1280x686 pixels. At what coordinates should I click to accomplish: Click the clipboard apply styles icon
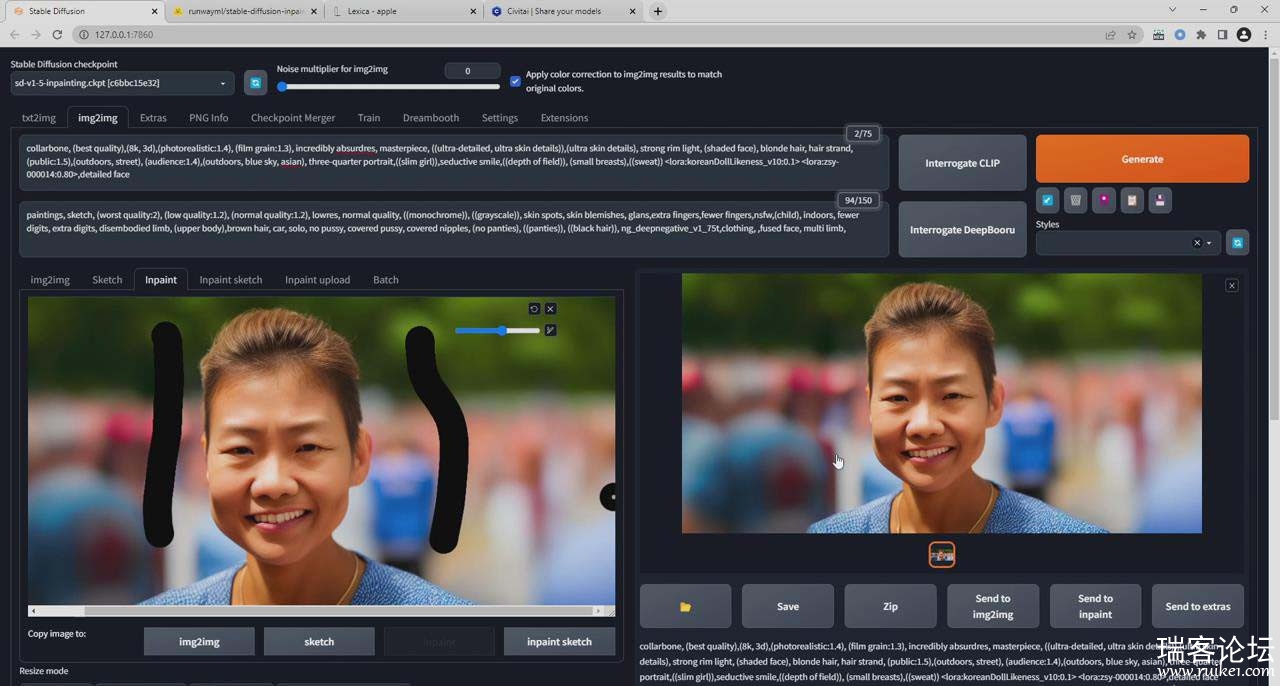[1131, 200]
